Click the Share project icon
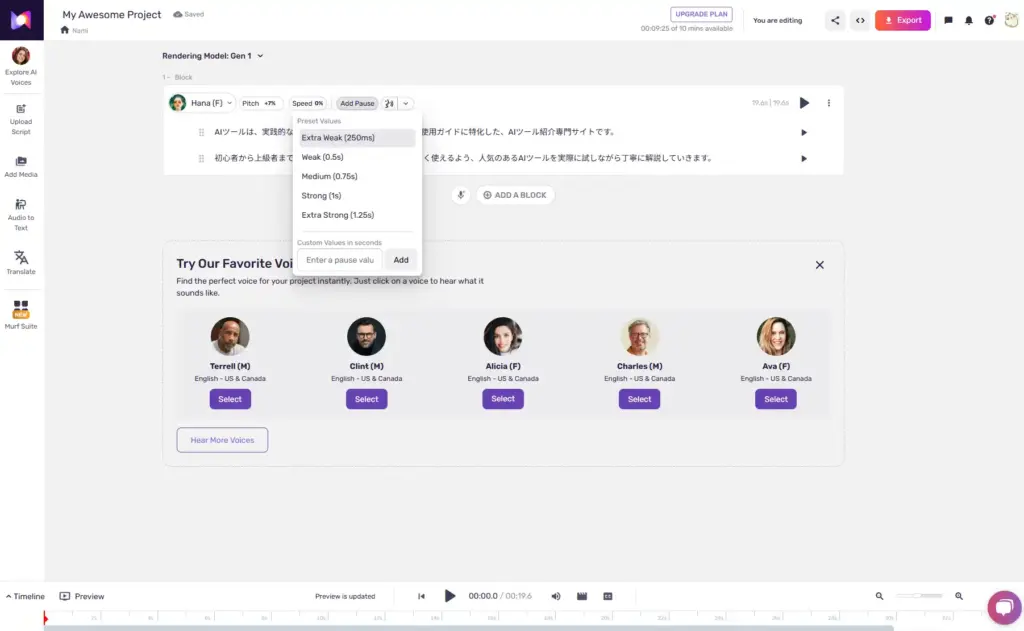Viewport: 1024px width, 631px height. click(x=835, y=20)
